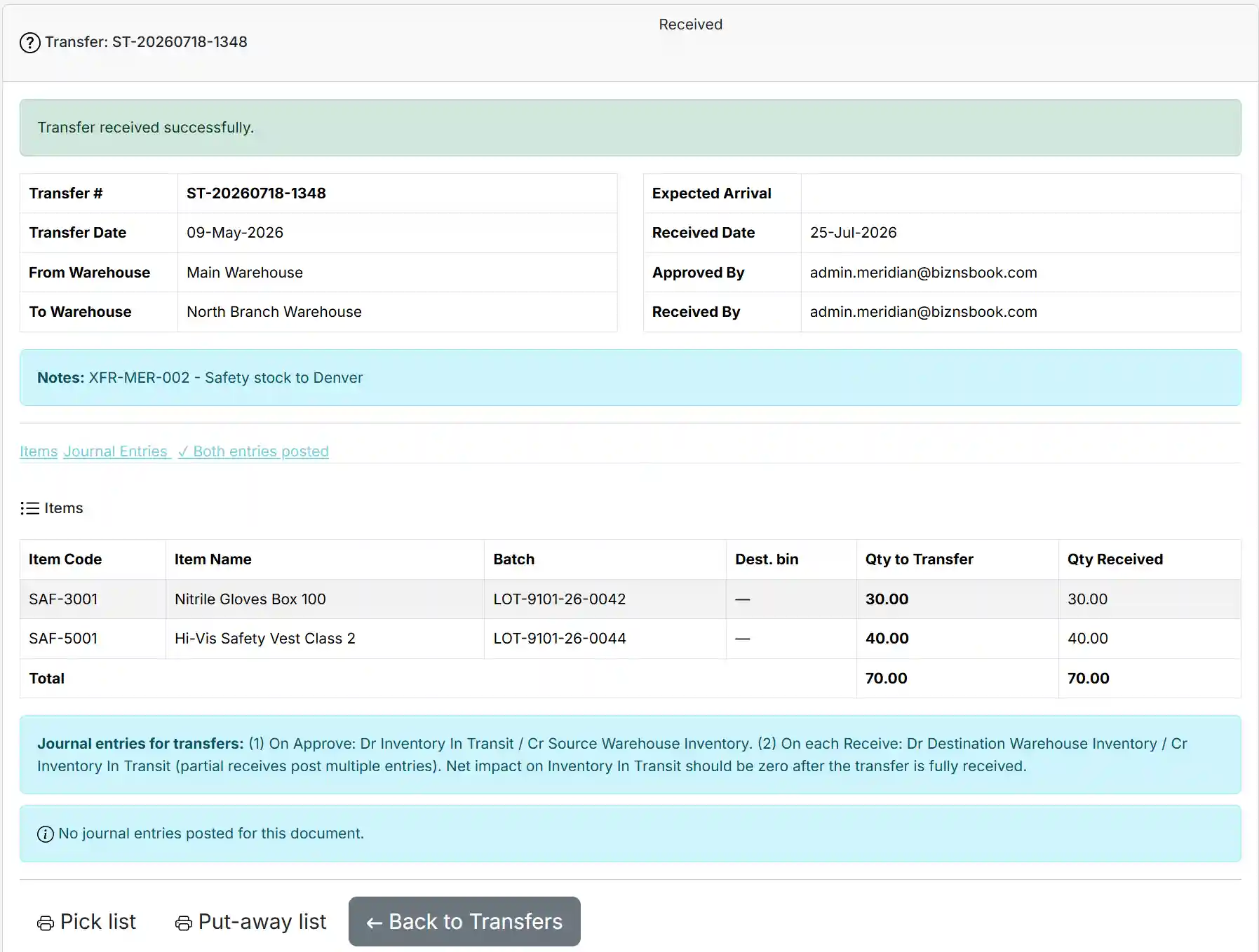
Task: Click the help question mark icon
Action: point(30,43)
